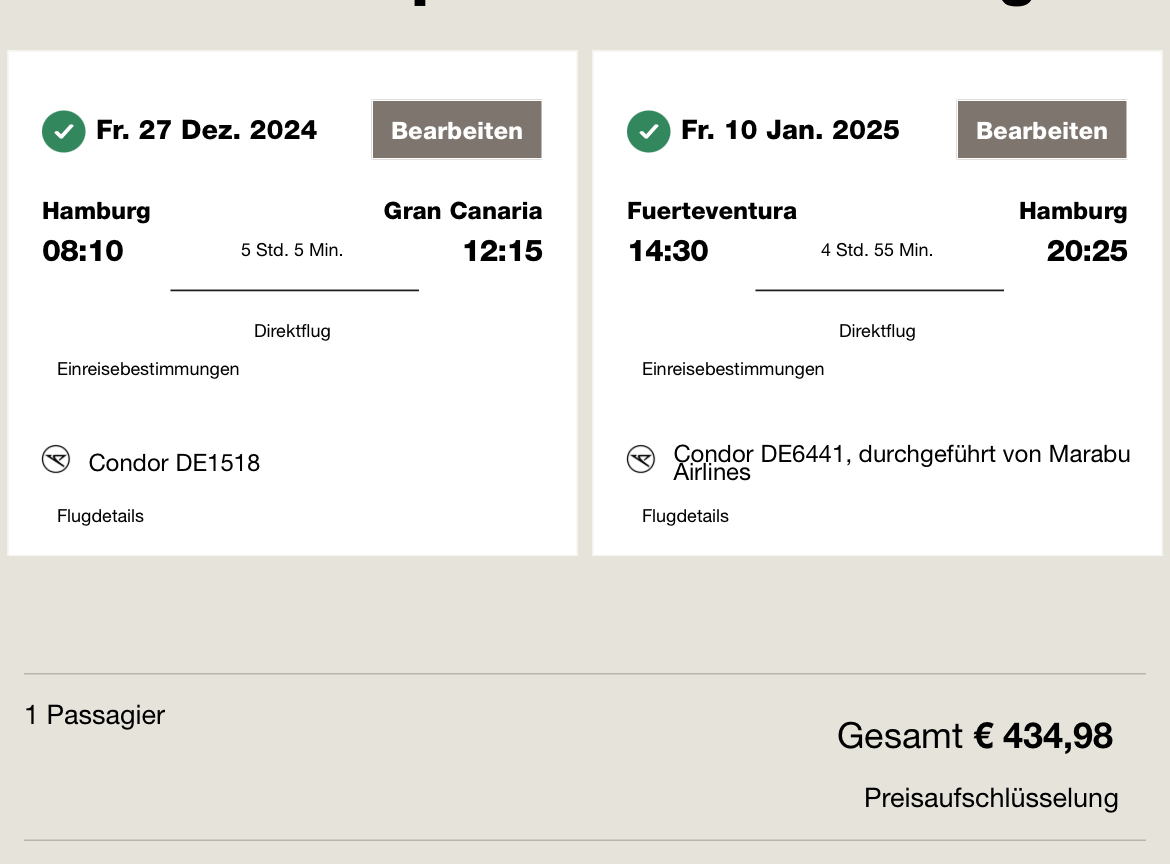Click the Gran Canaria destination name
The height and width of the screenshot is (864, 1170).
point(463,211)
